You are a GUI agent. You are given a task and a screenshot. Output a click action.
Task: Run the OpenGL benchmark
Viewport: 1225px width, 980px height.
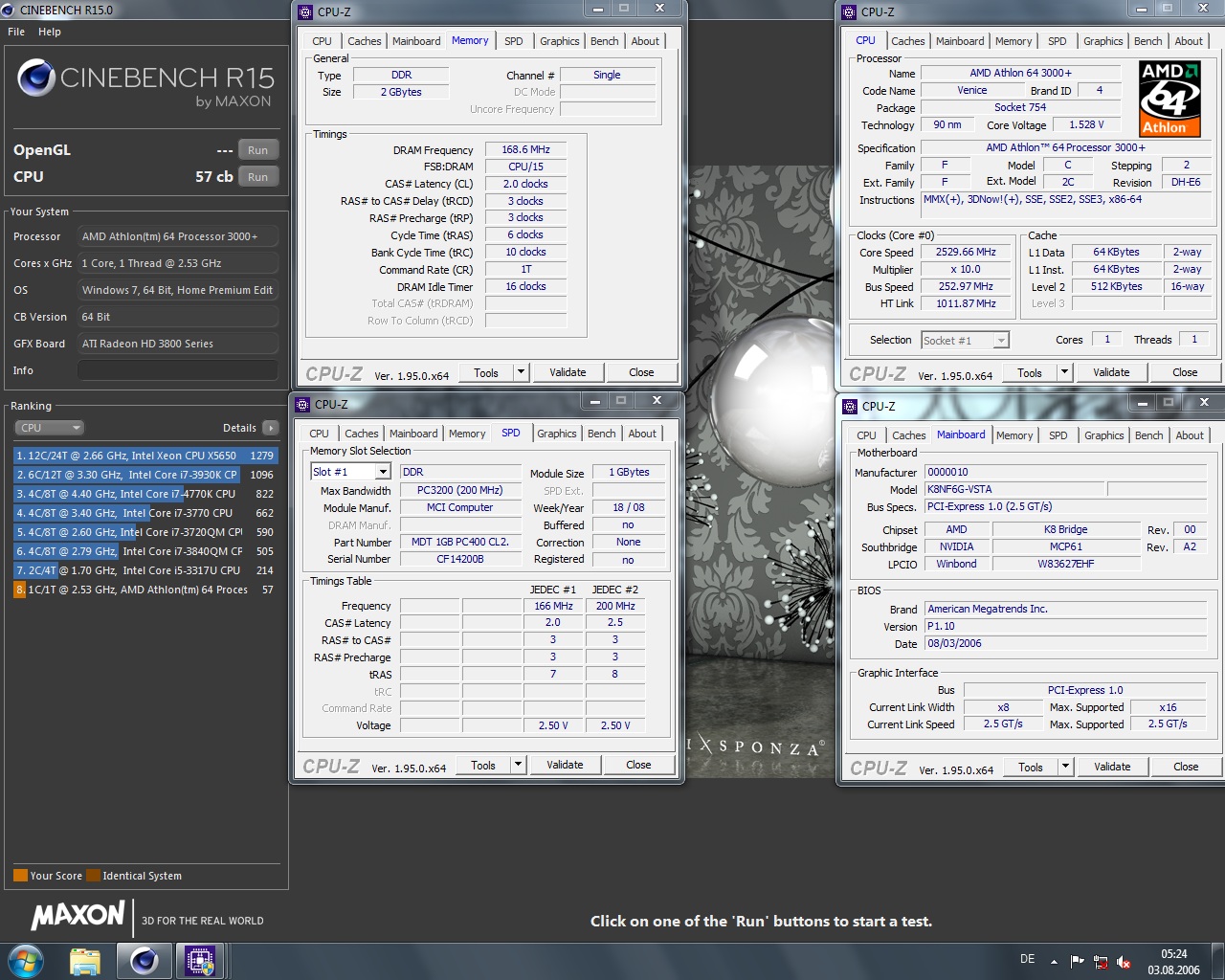pyautogui.click(x=258, y=150)
